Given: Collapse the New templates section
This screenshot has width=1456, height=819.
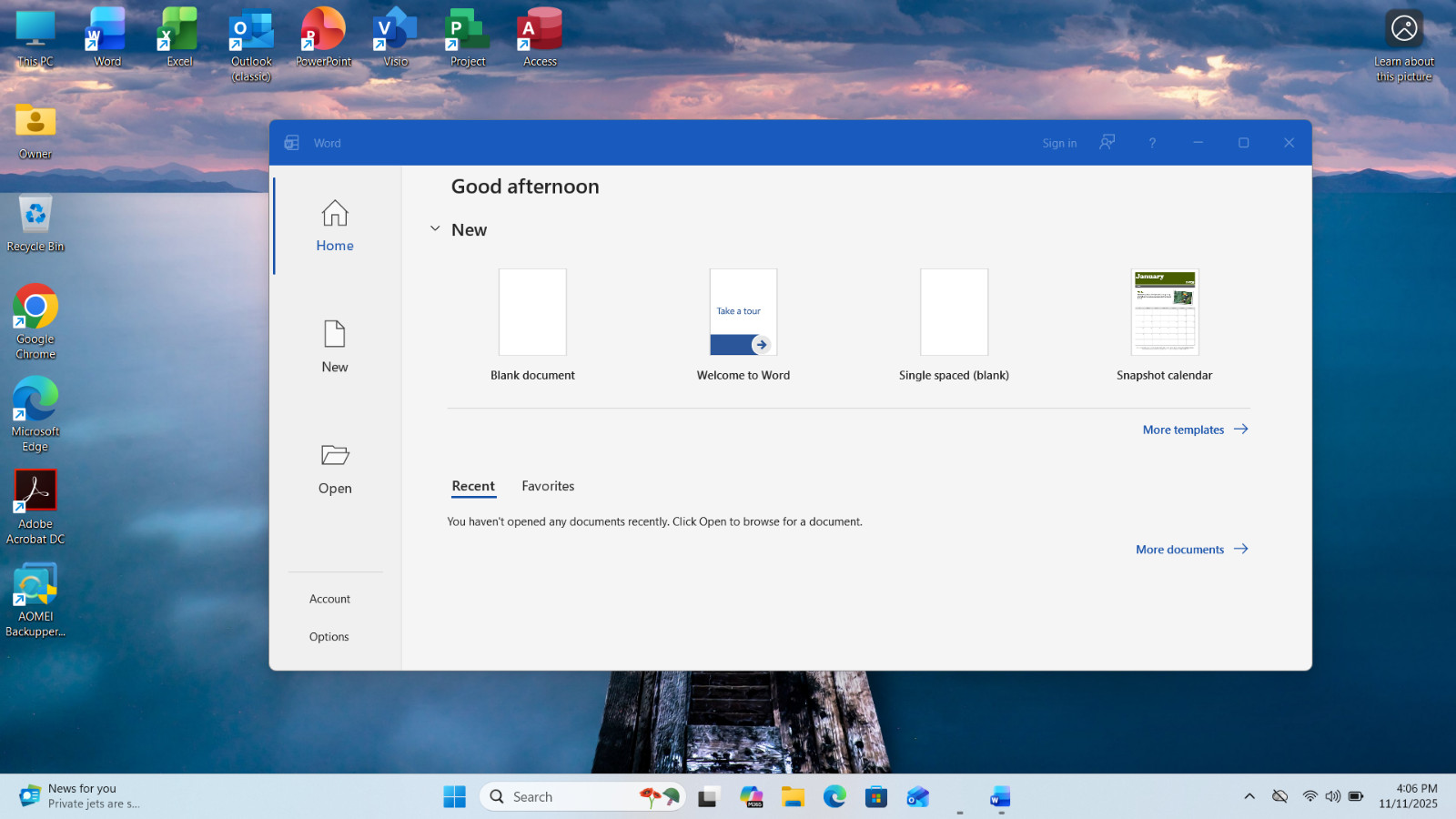Looking at the screenshot, I should [x=435, y=229].
